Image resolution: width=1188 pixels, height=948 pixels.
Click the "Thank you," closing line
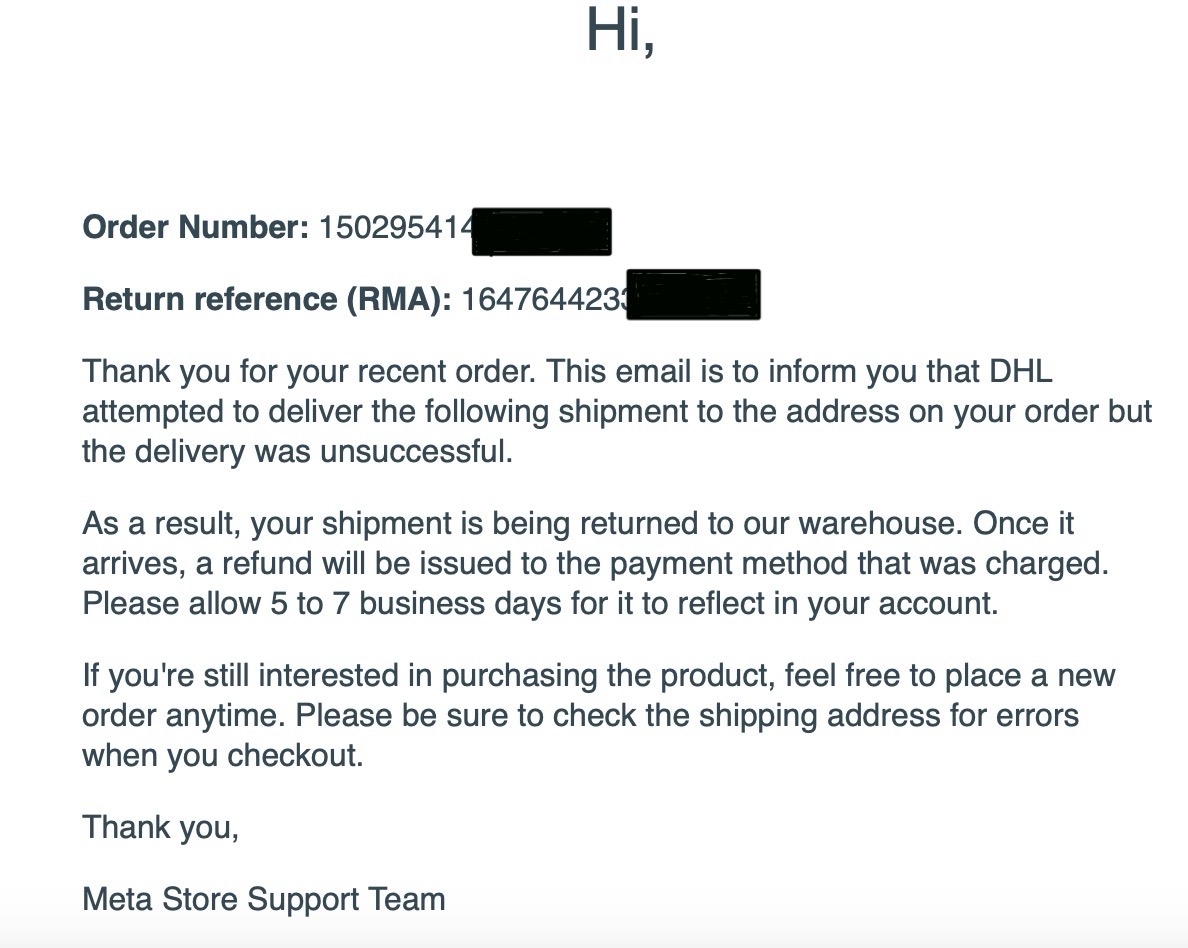160,828
